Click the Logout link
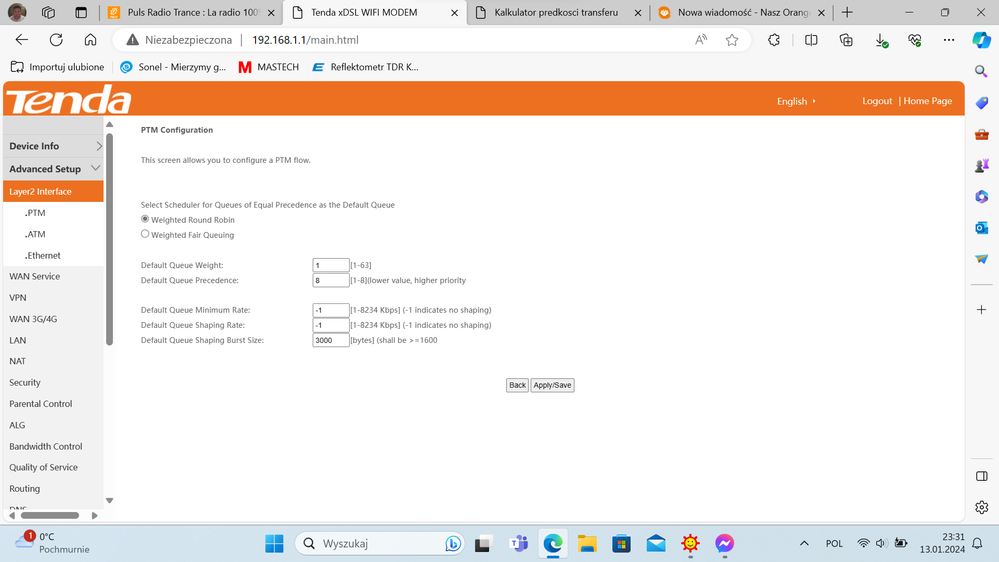The height and width of the screenshot is (562, 999). click(x=877, y=101)
